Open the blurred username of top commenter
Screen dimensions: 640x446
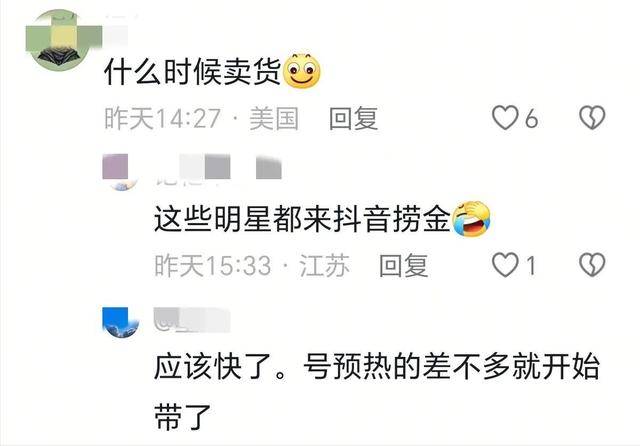click(x=118, y=29)
